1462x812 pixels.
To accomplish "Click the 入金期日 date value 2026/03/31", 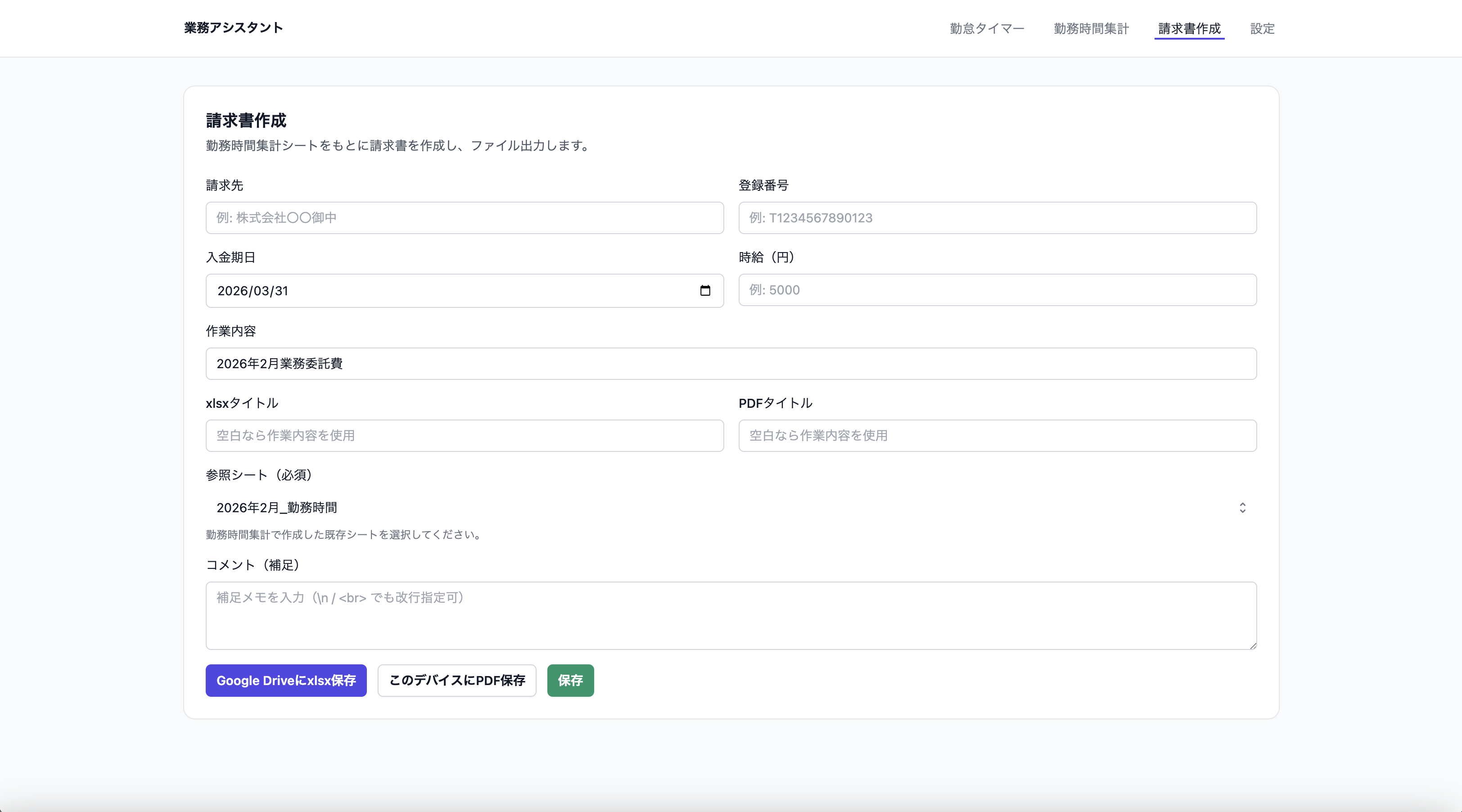I will point(253,291).
